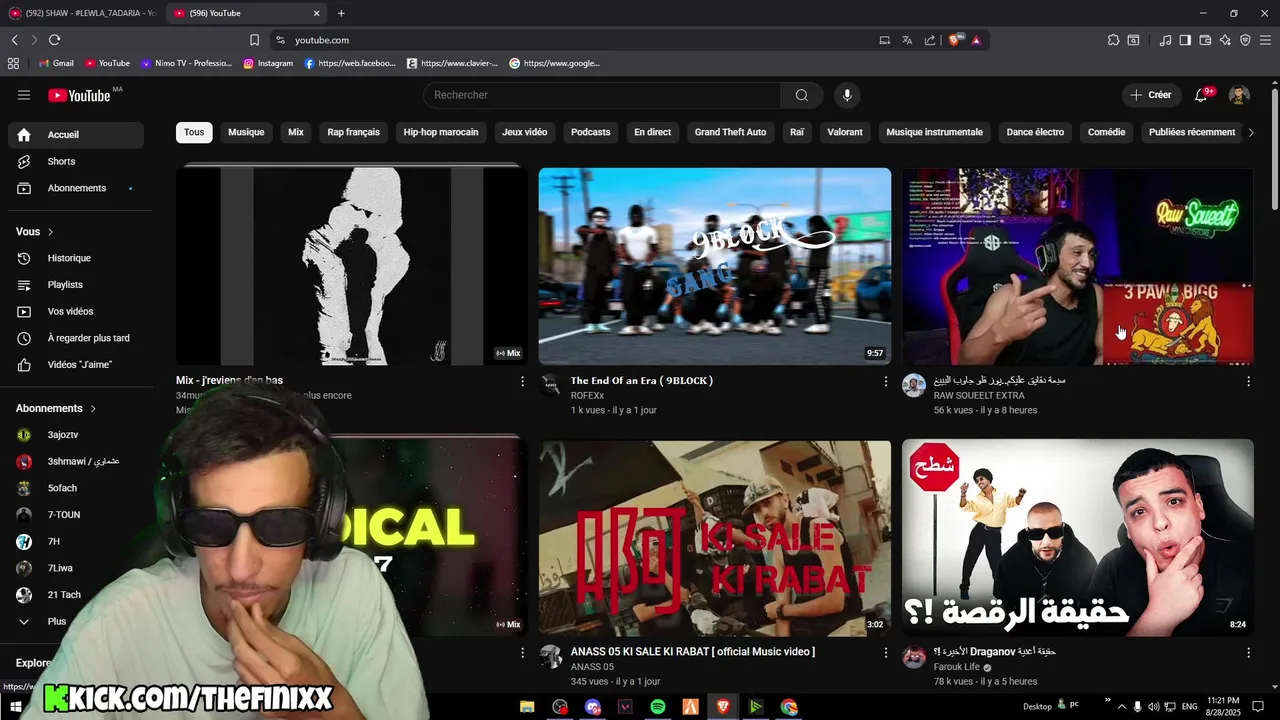Open the Brave Rewards triangle icon
Screen dimensions: 1280x720
[x=976, y=40]
